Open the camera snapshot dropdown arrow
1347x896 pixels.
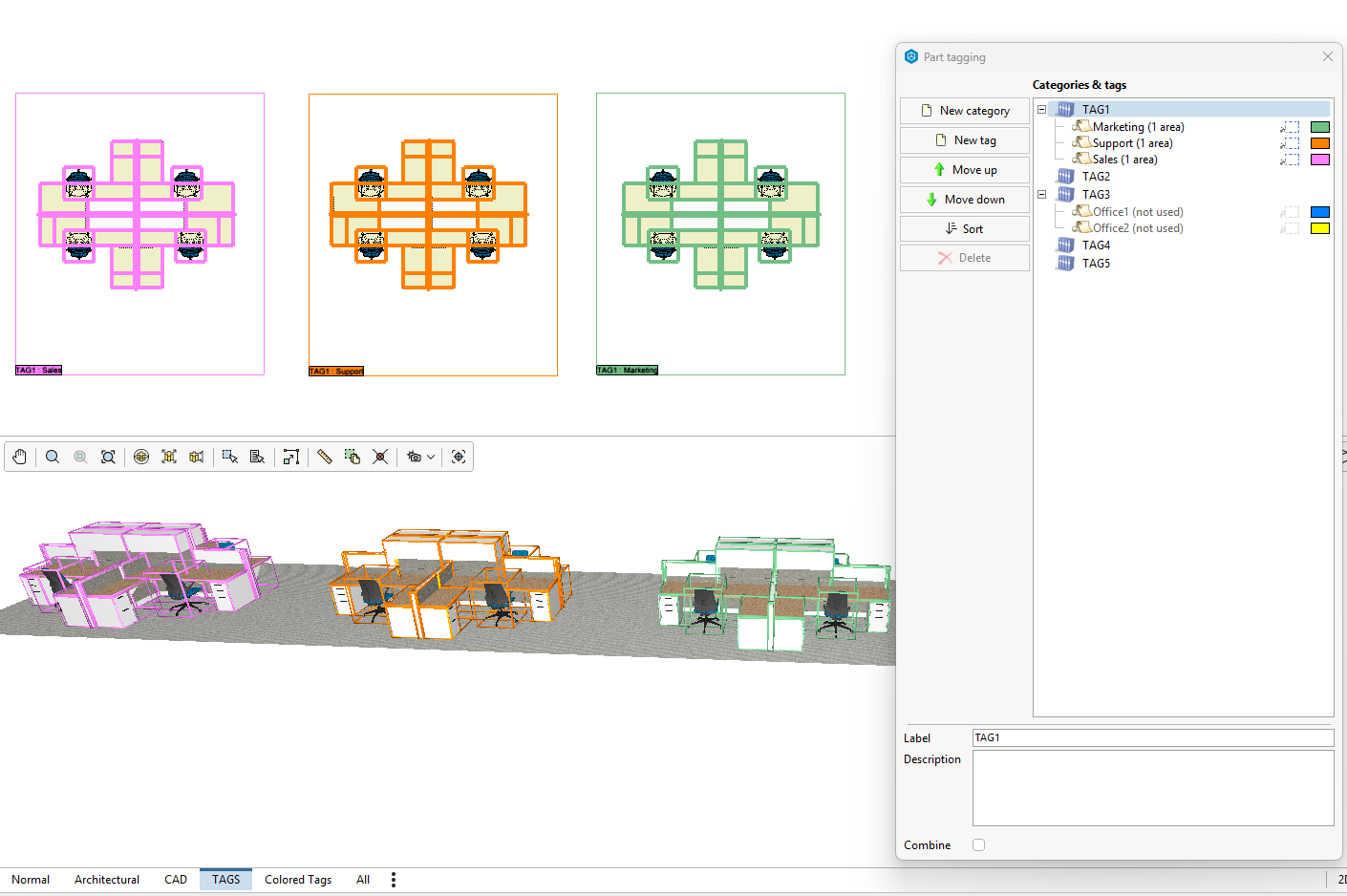pyautogui.click(x=431, y=457)
